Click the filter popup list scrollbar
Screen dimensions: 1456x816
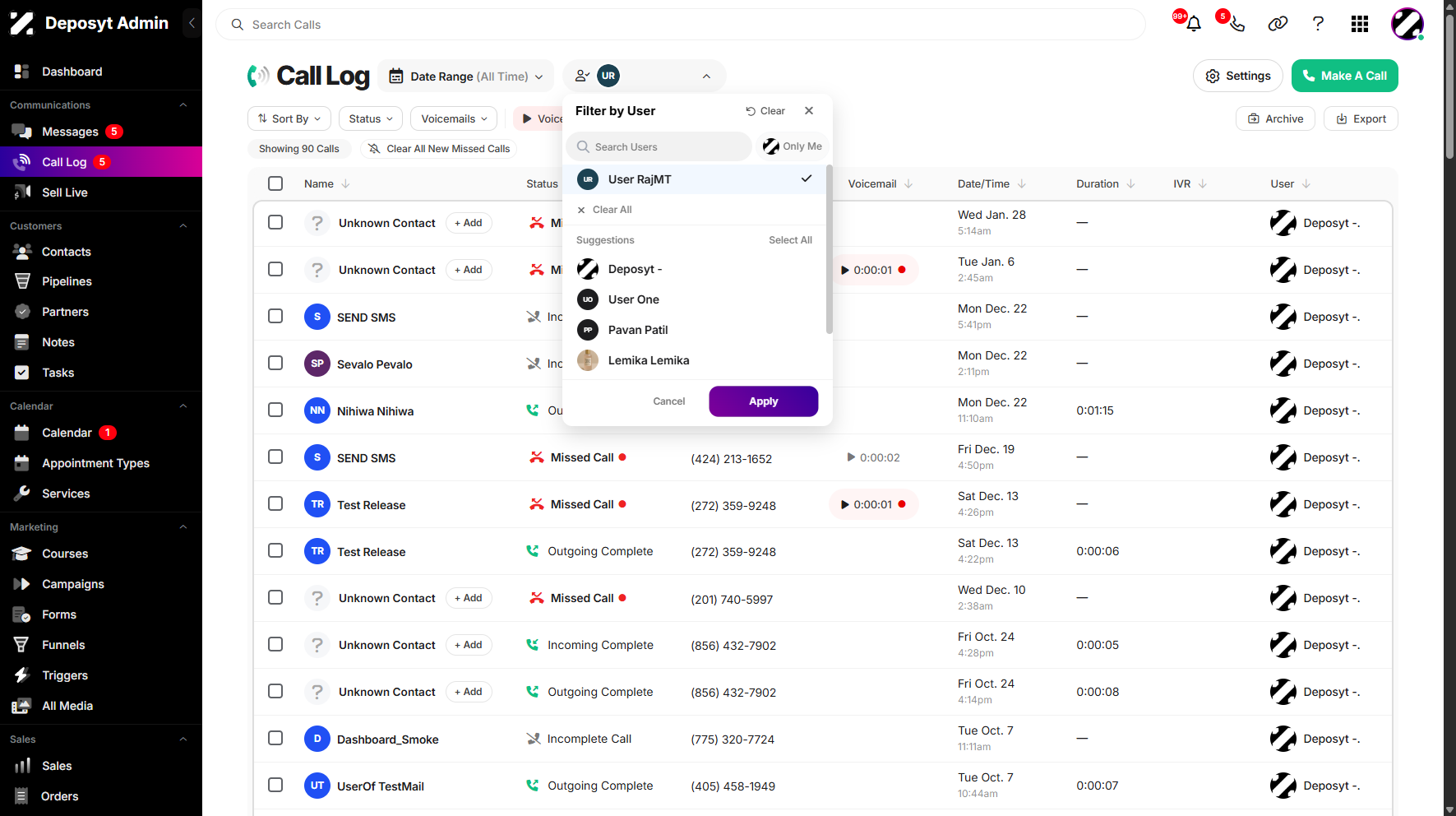pyautogui.click(x=830, y=249)
